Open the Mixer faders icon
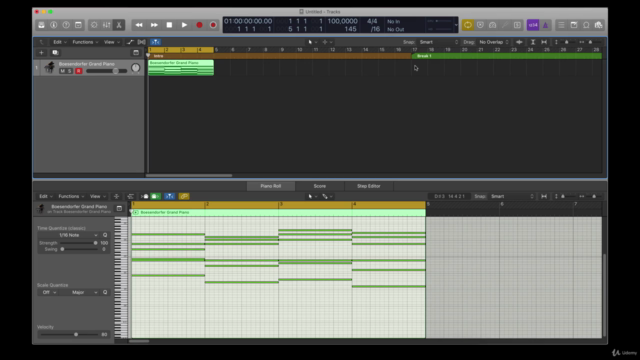This screenshot has width=640, height=360. (106, 25)
